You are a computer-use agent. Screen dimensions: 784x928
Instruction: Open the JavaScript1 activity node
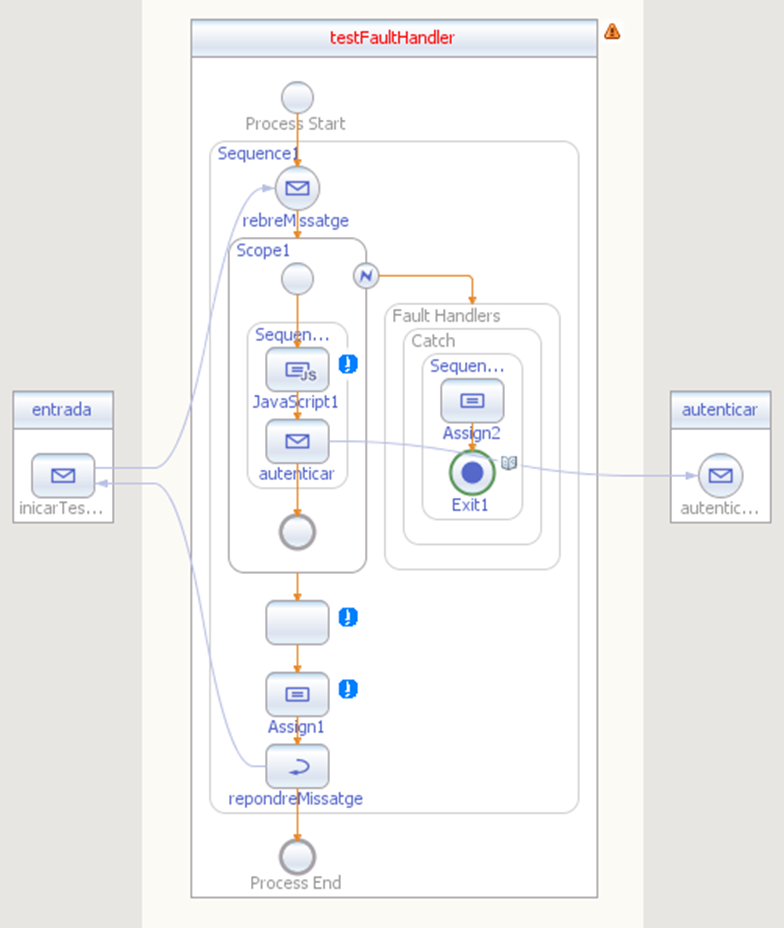[x=297, y=370]
